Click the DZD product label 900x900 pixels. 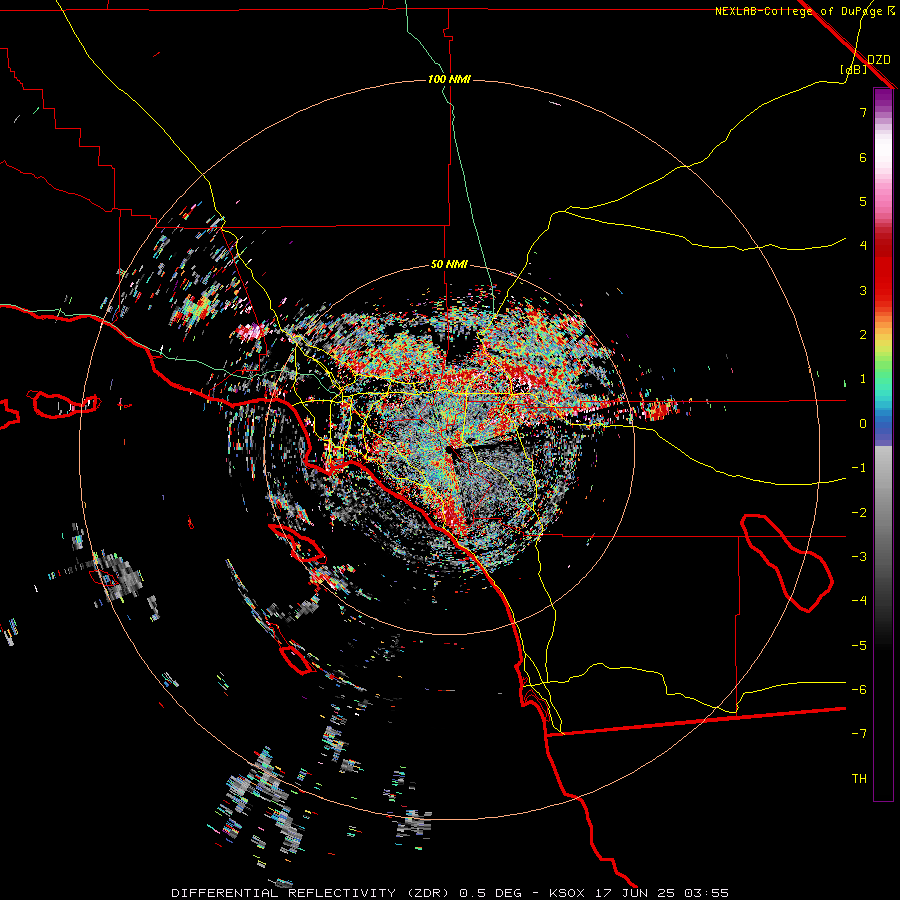879,60
